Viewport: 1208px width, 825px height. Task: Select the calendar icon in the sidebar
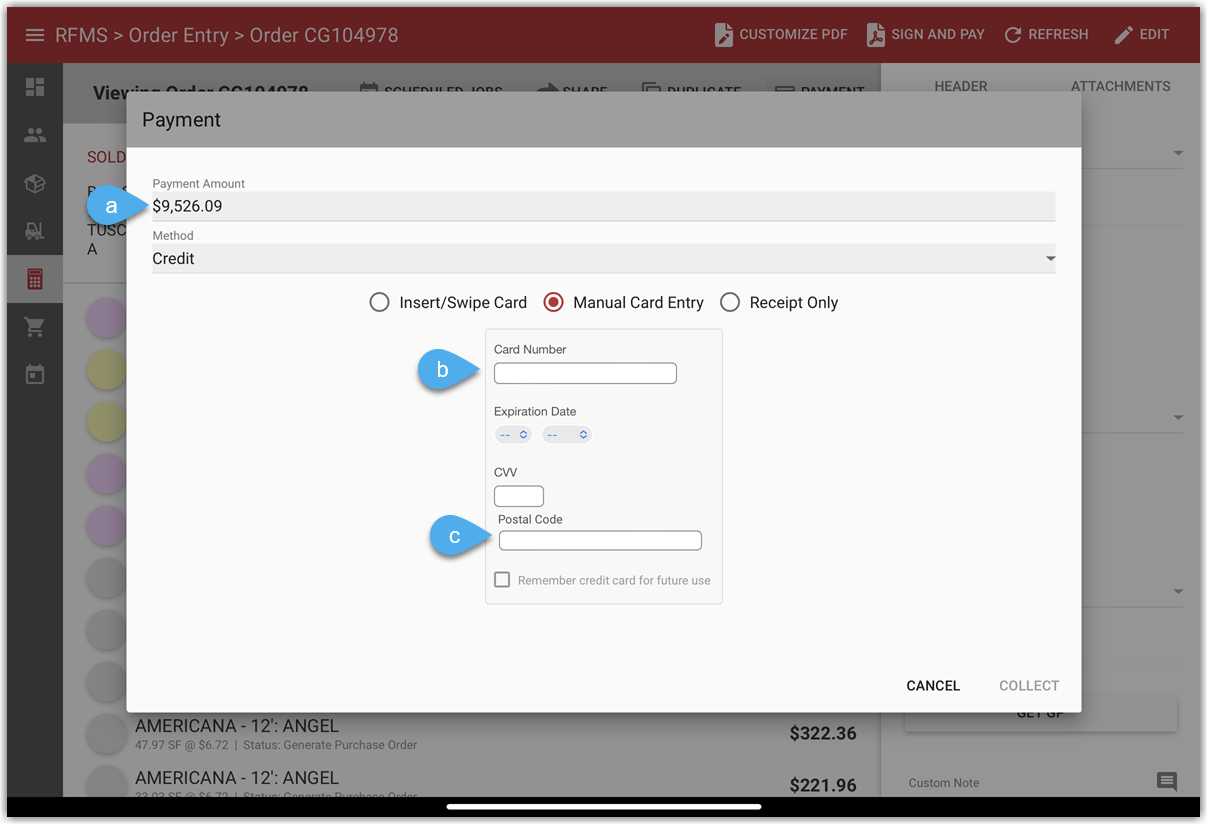(x=34, y=373)
